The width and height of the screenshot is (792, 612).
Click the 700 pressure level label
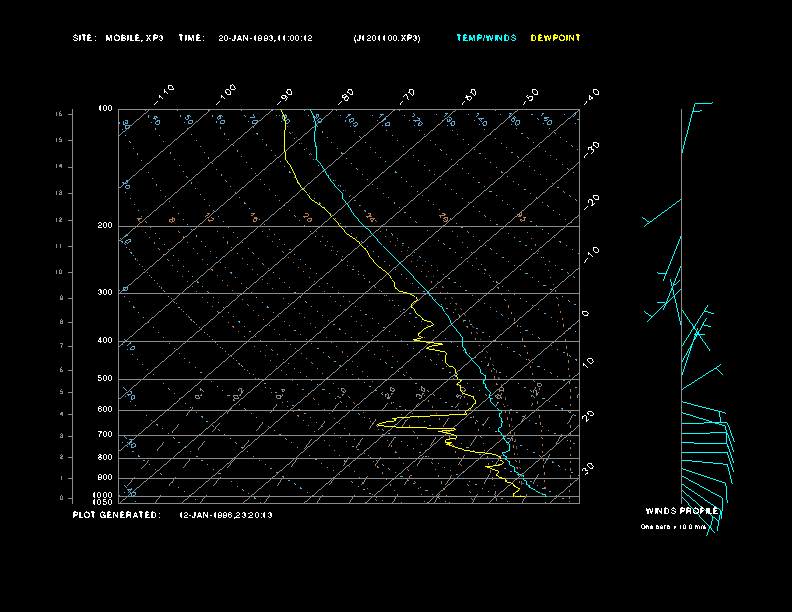[x=105, y=434]
